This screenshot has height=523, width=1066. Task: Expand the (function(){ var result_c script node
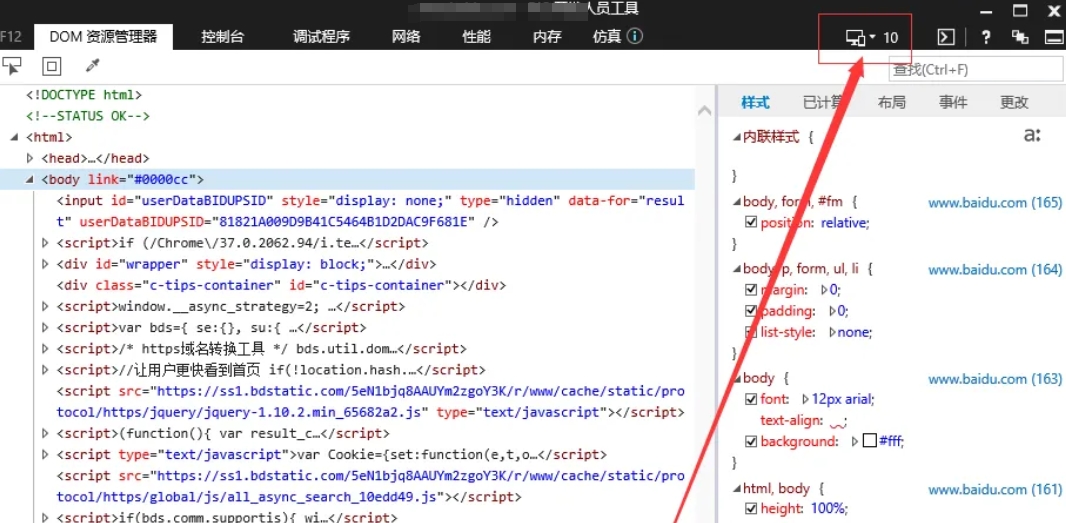point(46,433)
